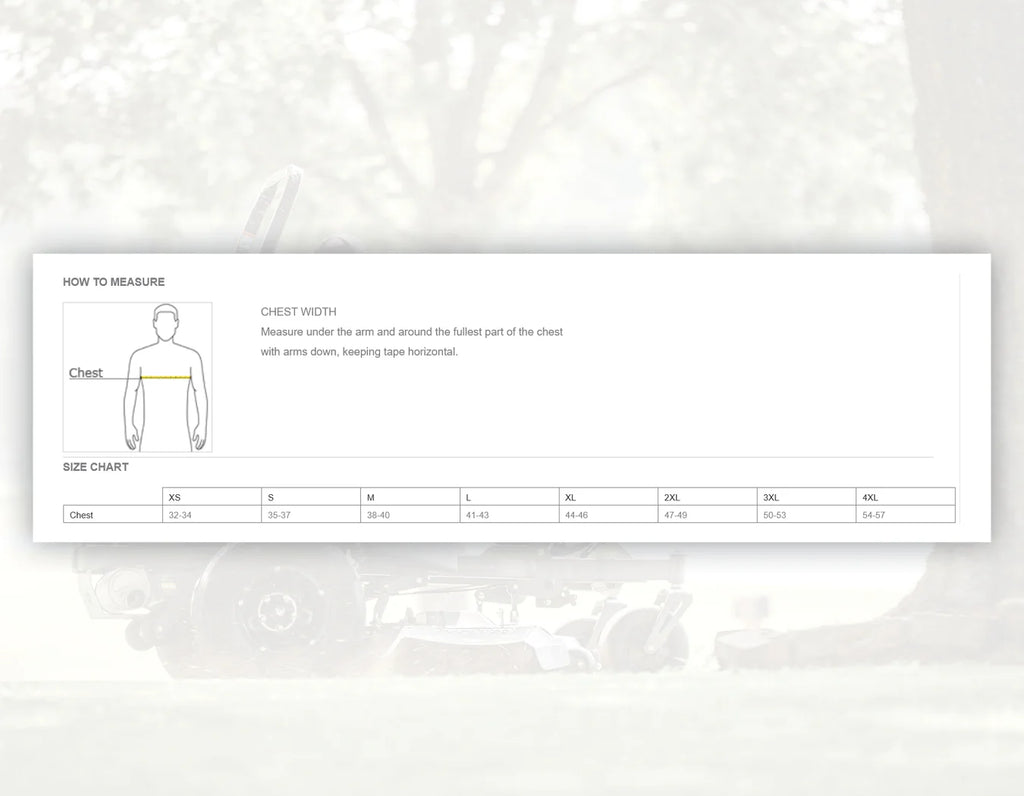The height and width of the screenshot is (796, 1024).
Task: Click the 32-34 chest measurement cell
Action: click(x=211, y=515)
